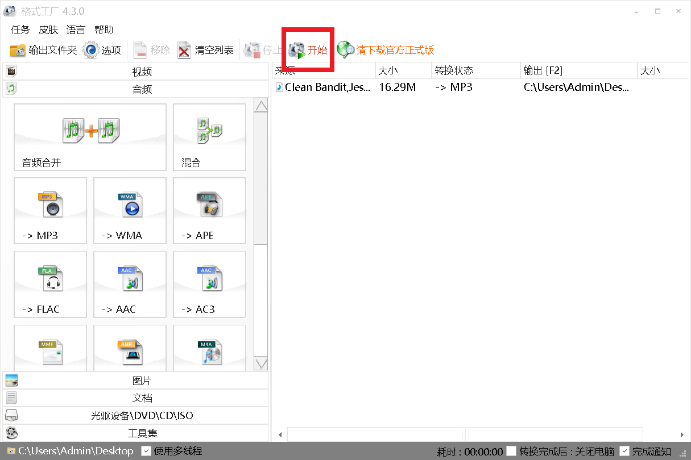
Task: Toggle the 完成通知 notification checkbox
Action: pyautogui.click(x=625, y=452)
